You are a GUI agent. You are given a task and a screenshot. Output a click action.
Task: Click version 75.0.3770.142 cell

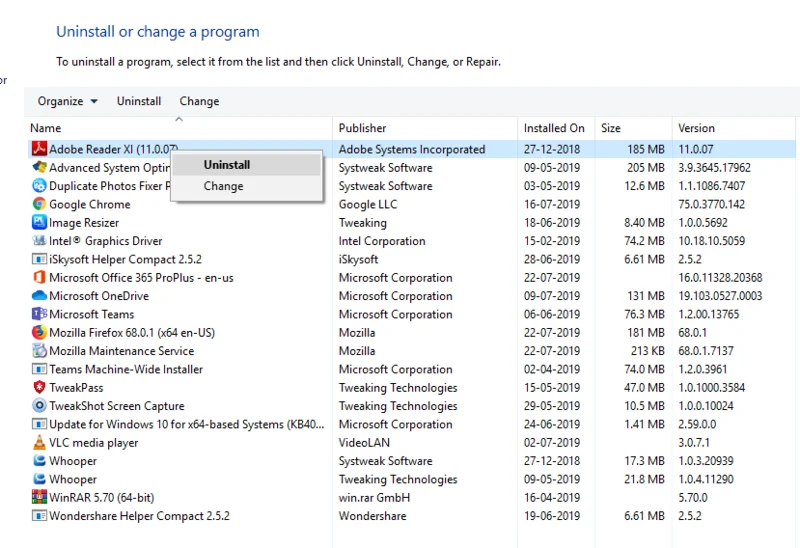click(x=711, y=205)
